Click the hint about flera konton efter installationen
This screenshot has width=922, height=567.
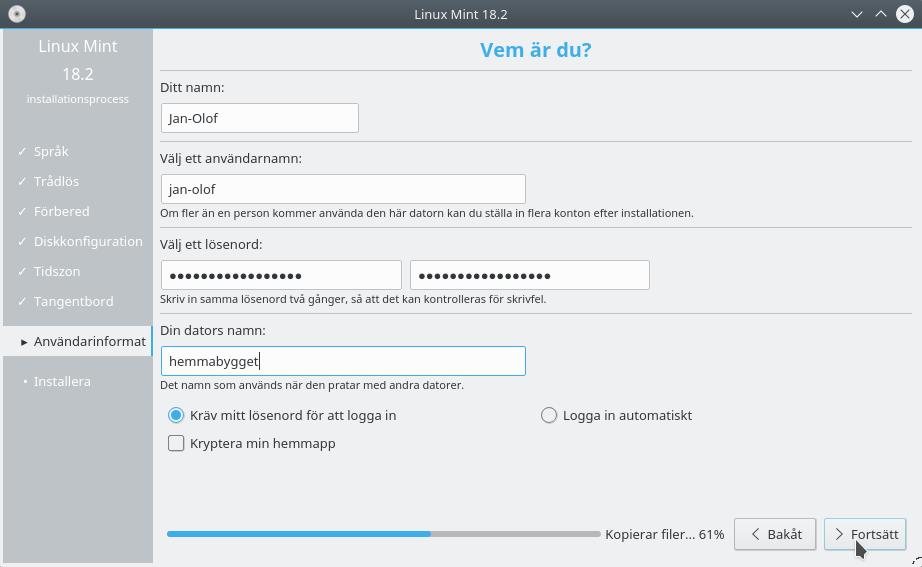click(427, 213)
